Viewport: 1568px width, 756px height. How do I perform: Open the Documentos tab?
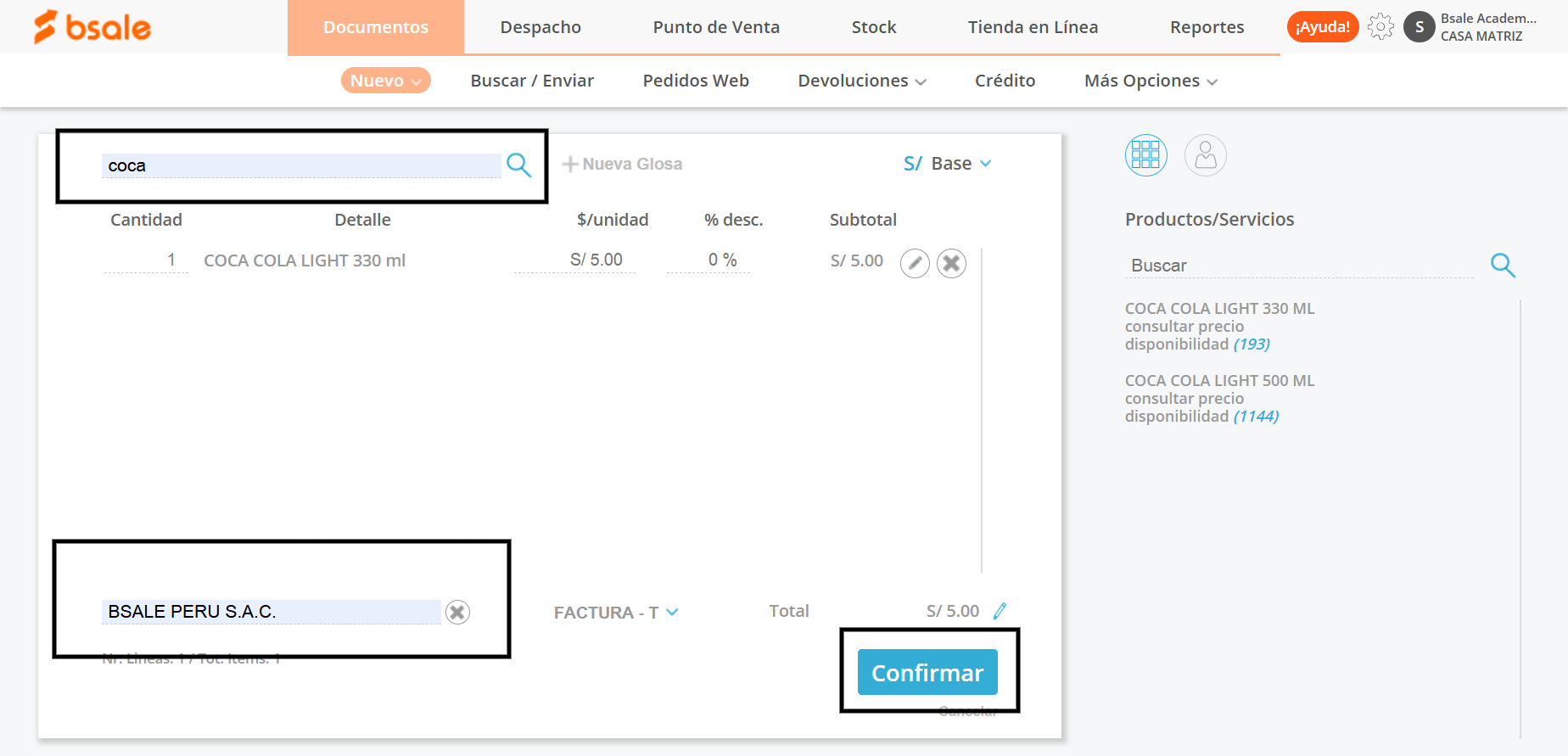pos(376,27)
